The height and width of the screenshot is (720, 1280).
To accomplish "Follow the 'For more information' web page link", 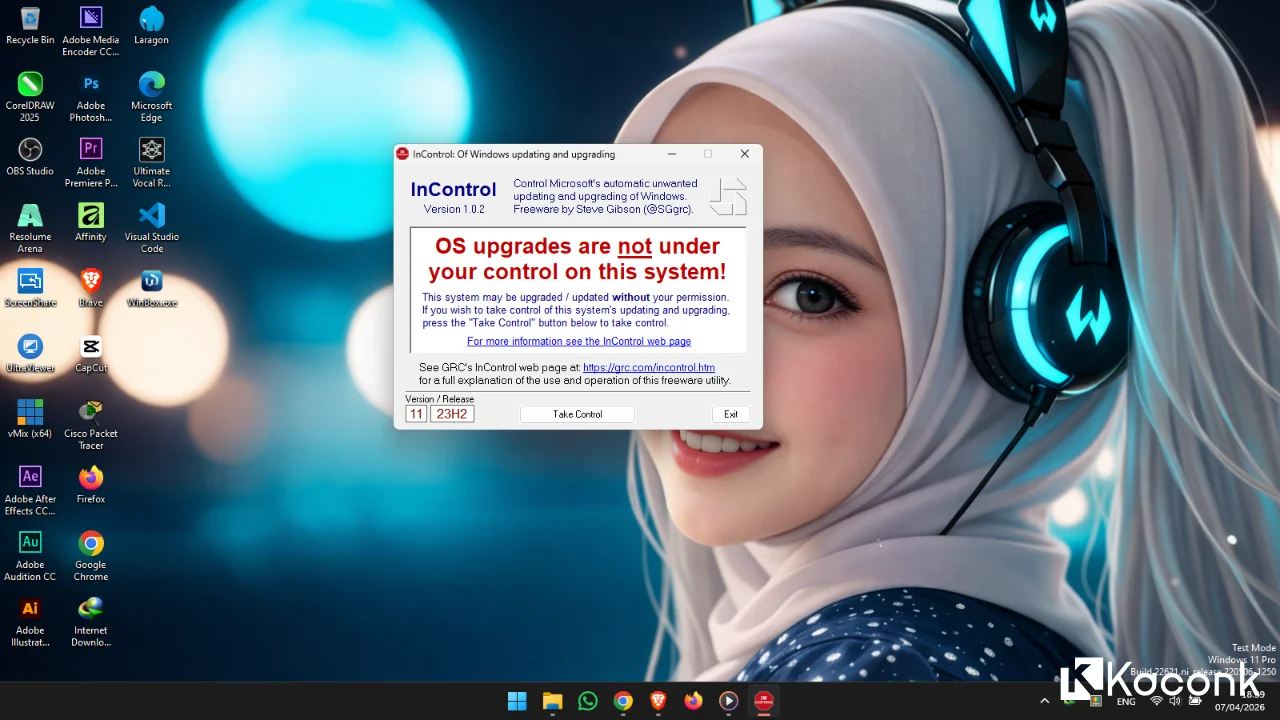I will coord(578,342).
